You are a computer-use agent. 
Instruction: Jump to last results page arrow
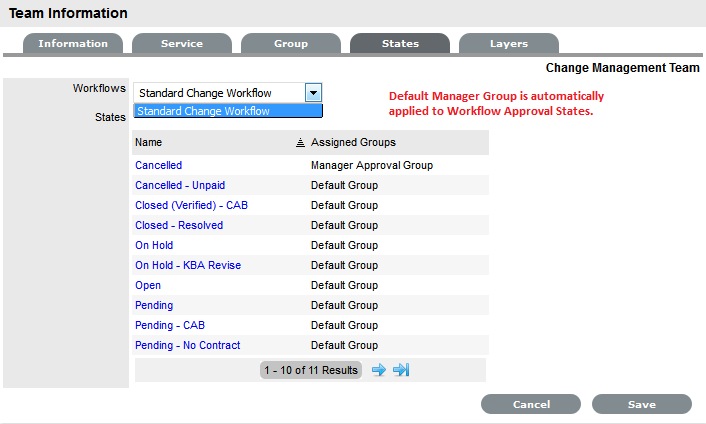(x=401, y=370)
